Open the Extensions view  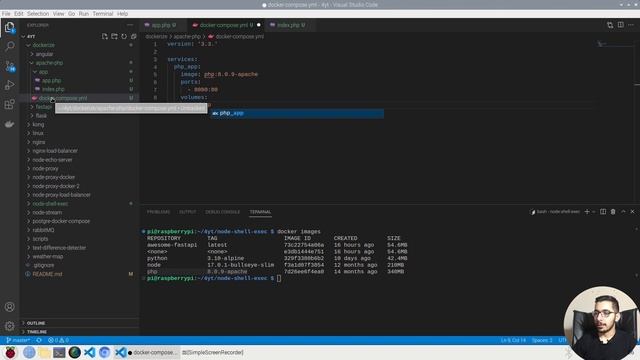[9, 104]
